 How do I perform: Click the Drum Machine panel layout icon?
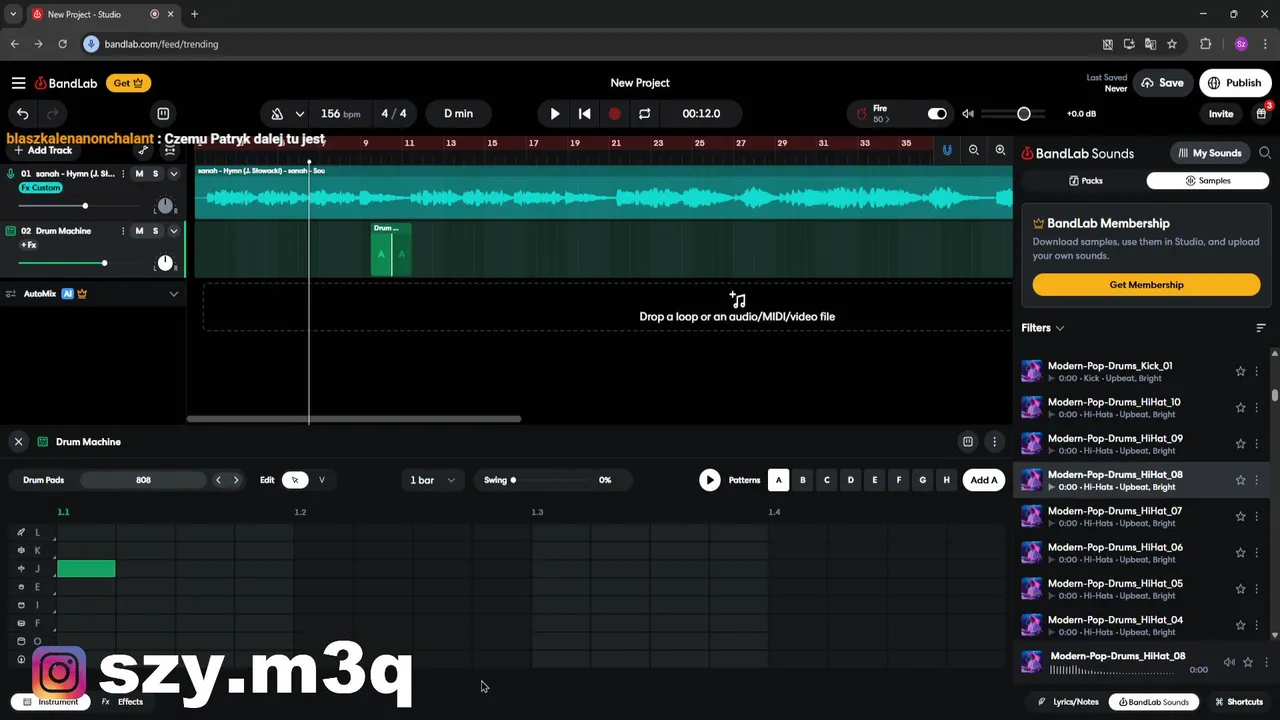(967, 442)
